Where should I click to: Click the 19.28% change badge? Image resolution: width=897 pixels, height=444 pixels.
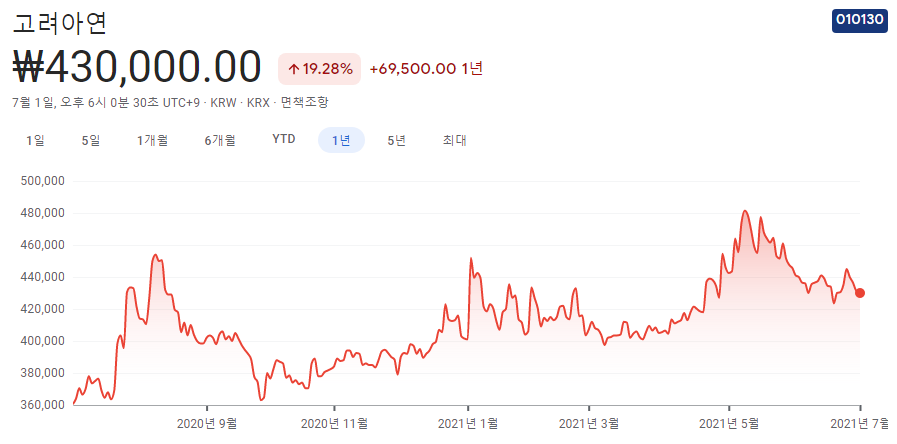[x=319, y=69]
